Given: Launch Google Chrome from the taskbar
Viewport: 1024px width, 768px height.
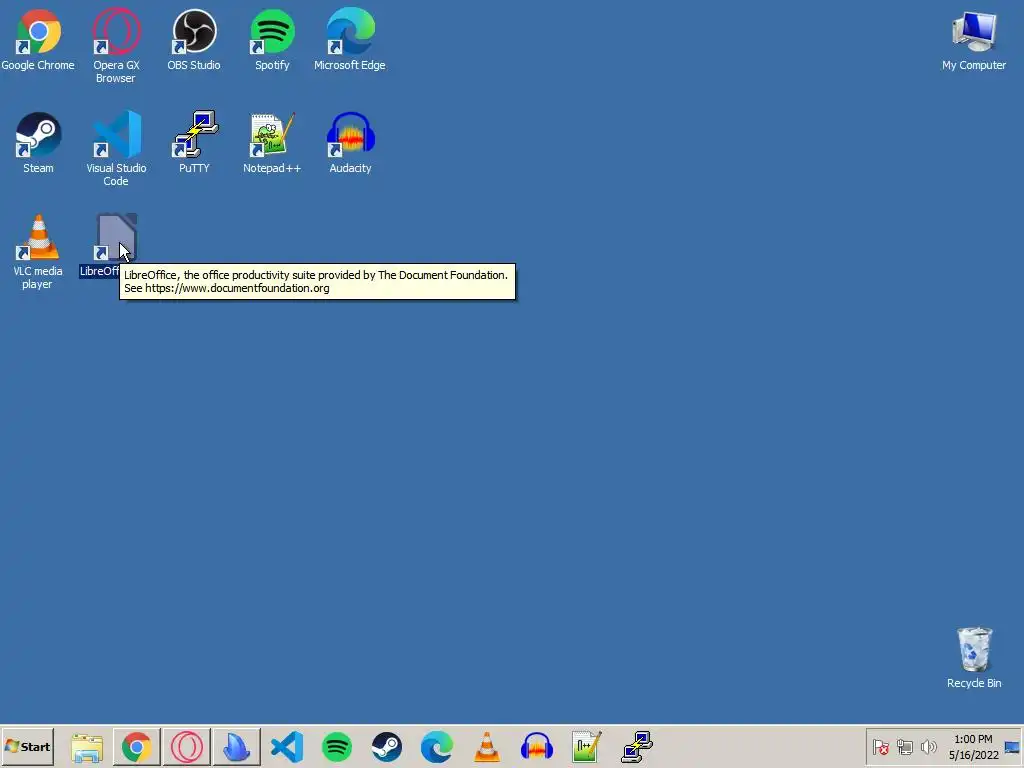Looking at the screenshot, I should (x=136, y=746).
